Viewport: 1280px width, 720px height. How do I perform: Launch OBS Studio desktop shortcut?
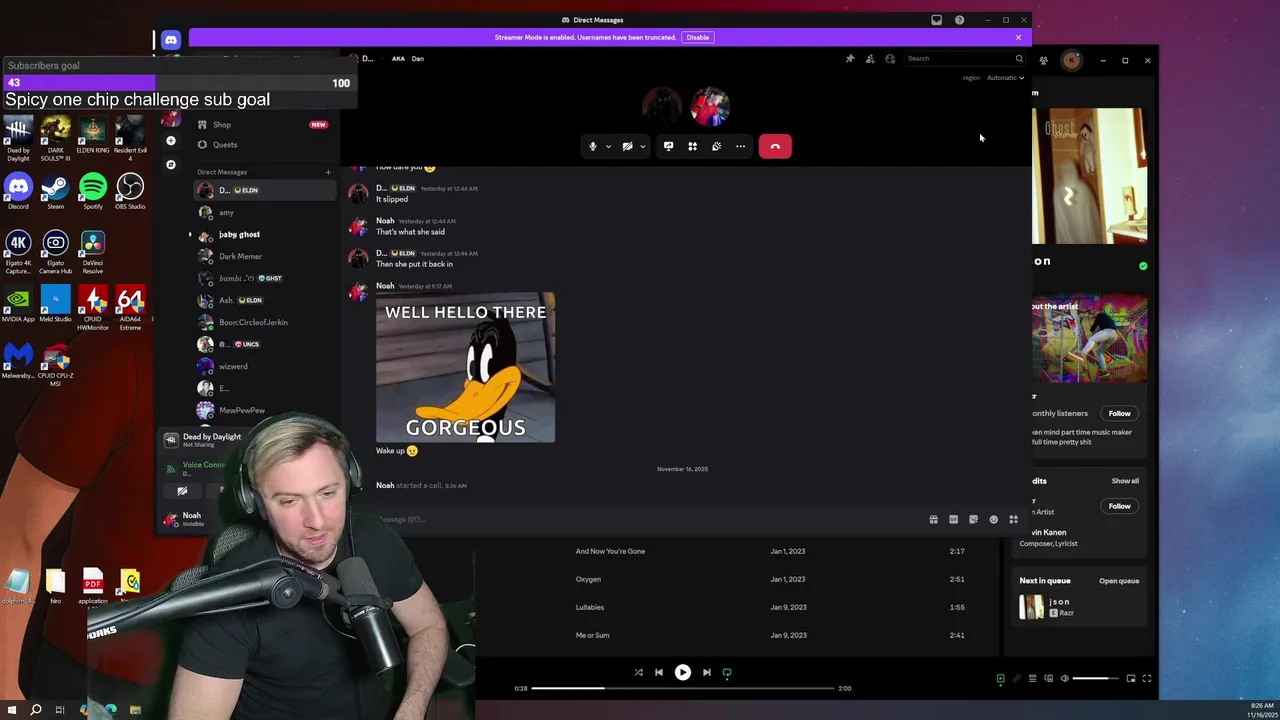tap(130, 191)
